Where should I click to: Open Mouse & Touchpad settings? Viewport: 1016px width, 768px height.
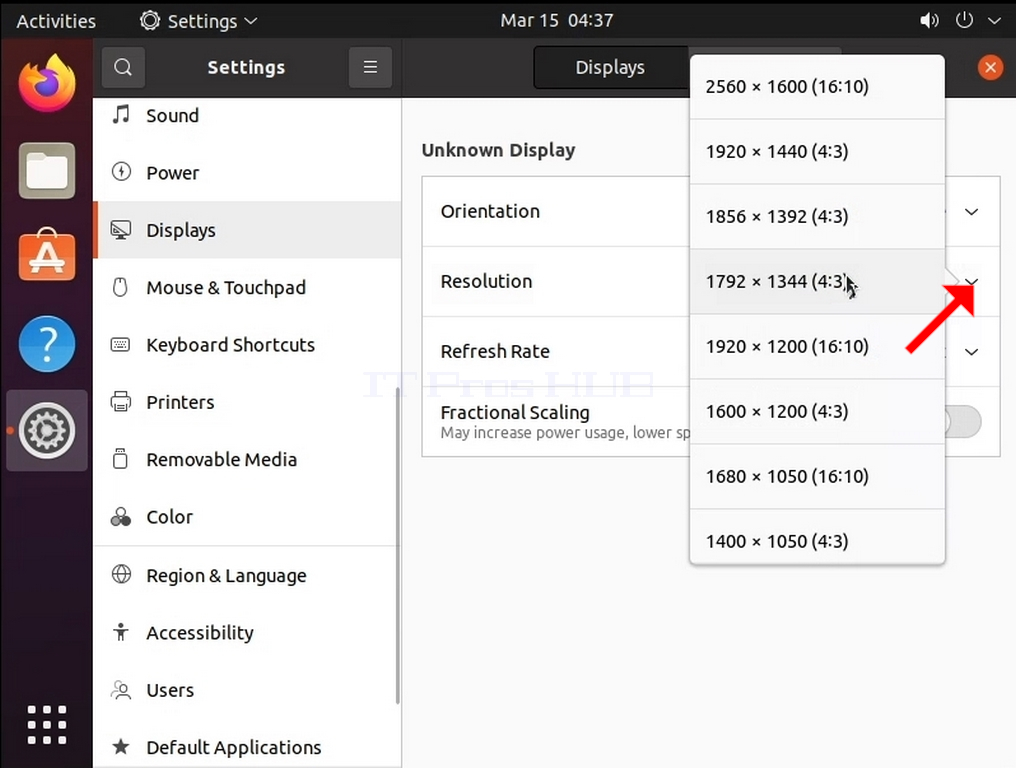[x=247, y=287]
